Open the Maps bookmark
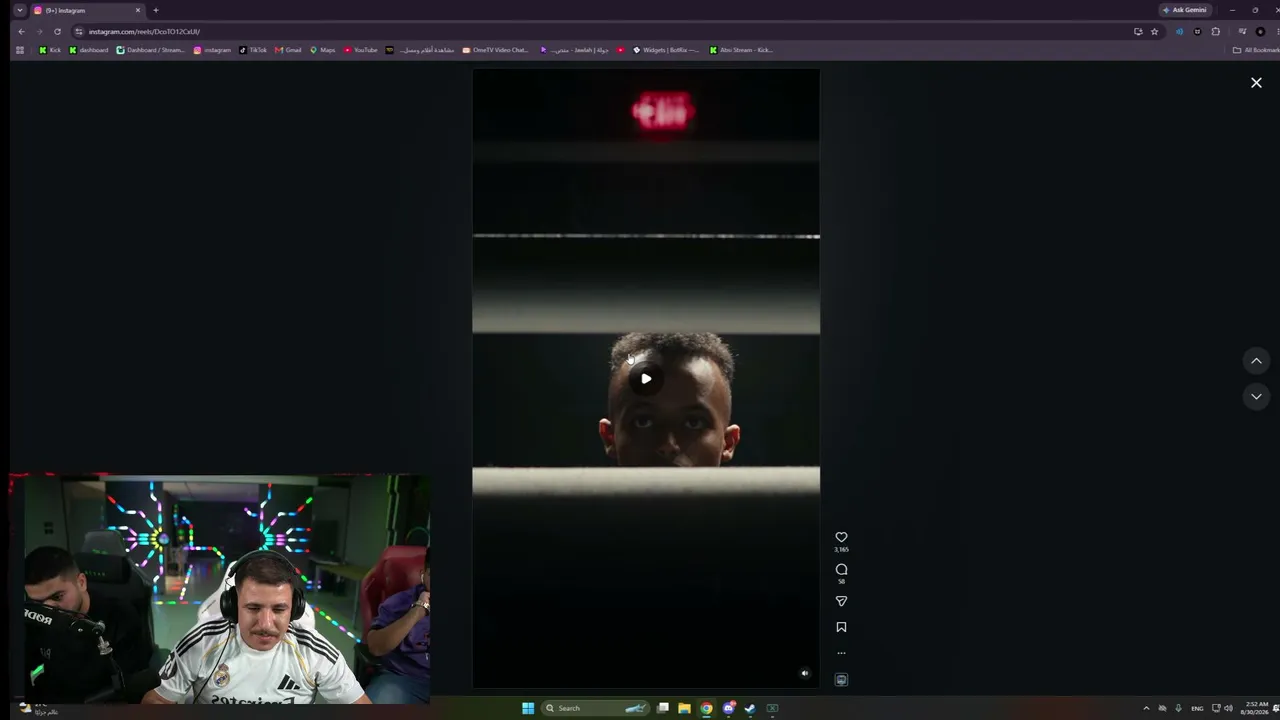The width and height of the screenshot is (1280, 720). 323,50
